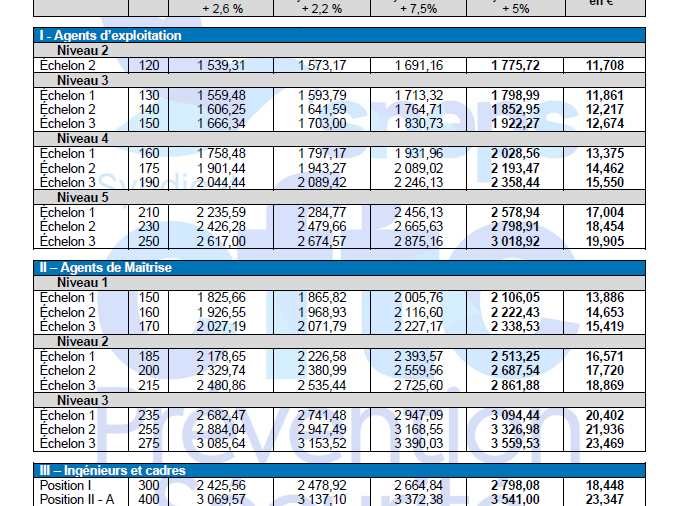Click the hourly rate 11,708

coord(605,65)
